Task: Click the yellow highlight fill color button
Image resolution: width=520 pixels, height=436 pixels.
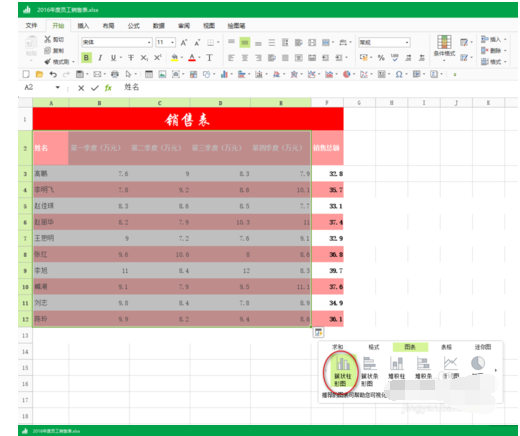Action: click(x=174, y=58)
